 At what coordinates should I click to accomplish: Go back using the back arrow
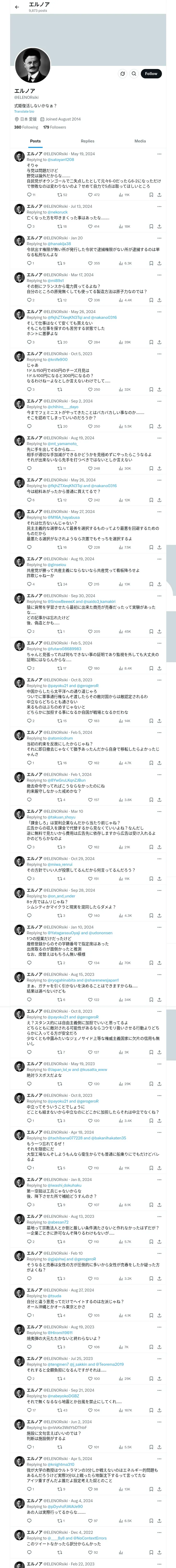(x=17, y=7)
